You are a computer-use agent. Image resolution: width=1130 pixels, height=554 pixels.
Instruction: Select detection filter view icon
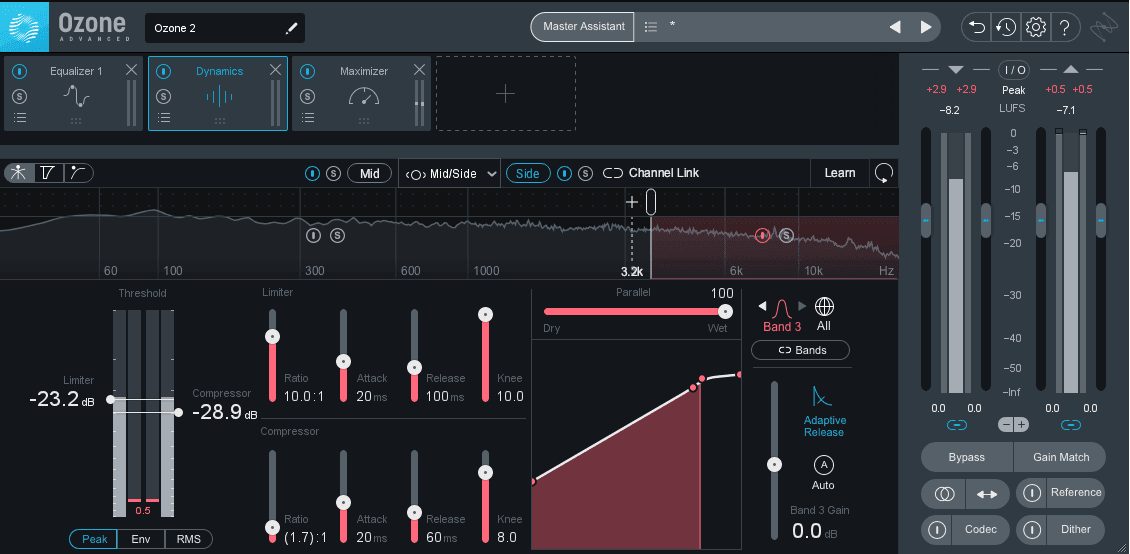(78, 173)
